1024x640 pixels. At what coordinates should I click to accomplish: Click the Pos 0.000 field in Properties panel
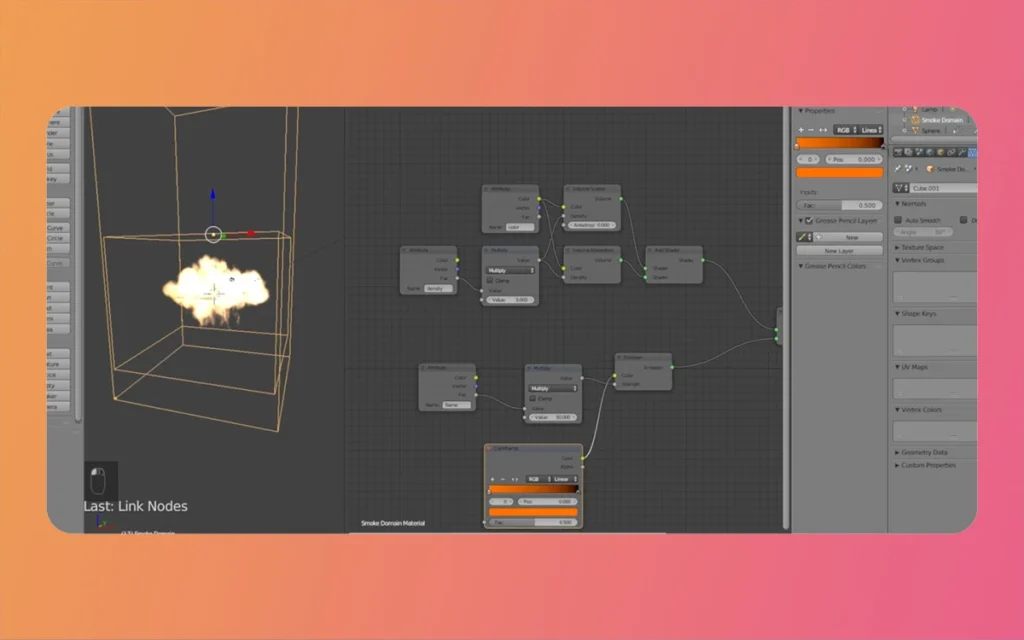coord(854,159)
